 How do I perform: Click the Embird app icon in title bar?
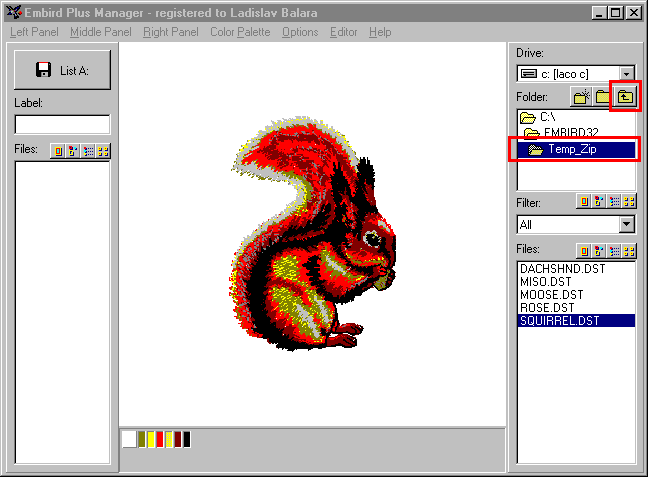(14, 12)
